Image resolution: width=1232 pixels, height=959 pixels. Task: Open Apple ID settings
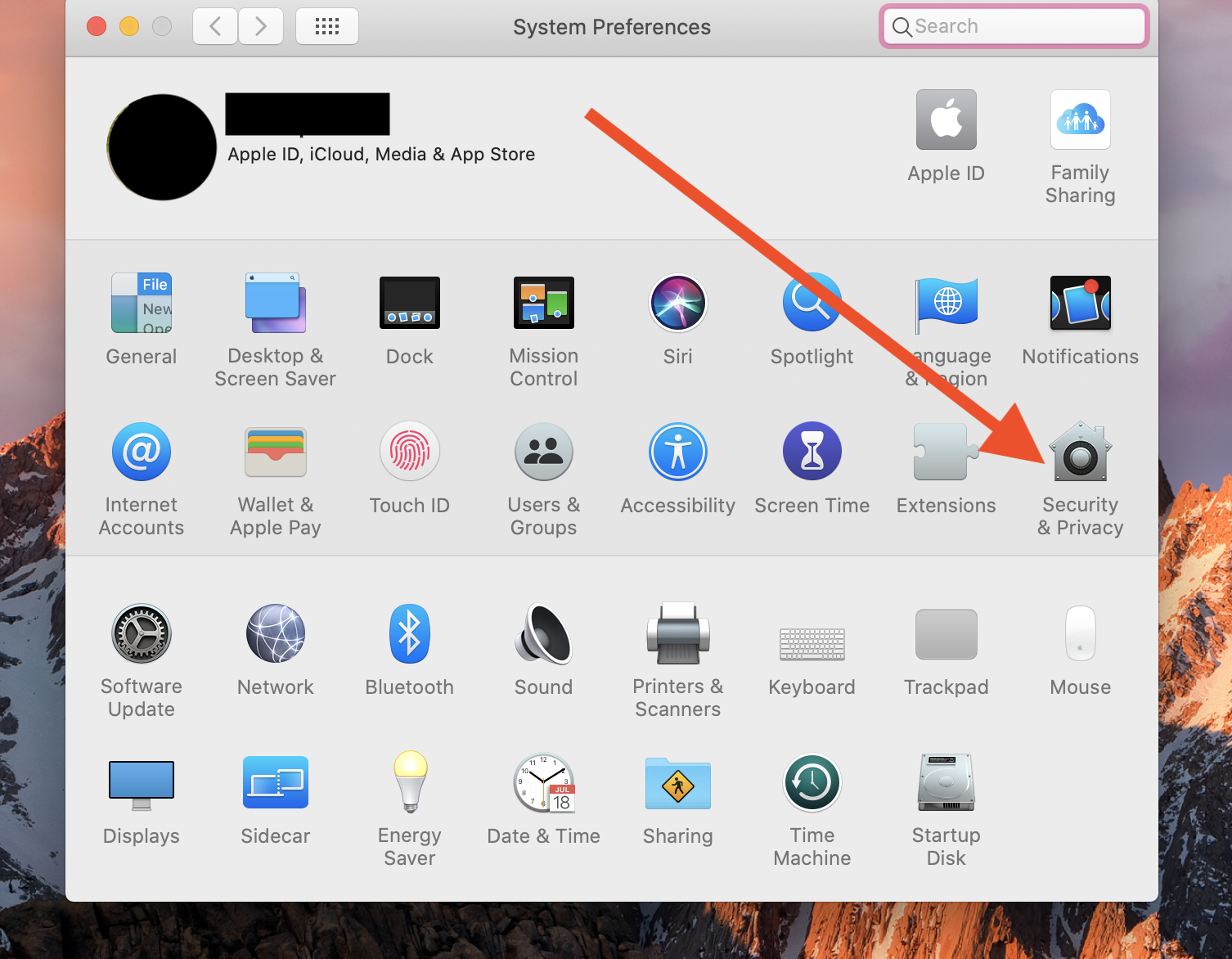[x=946, y=119]
